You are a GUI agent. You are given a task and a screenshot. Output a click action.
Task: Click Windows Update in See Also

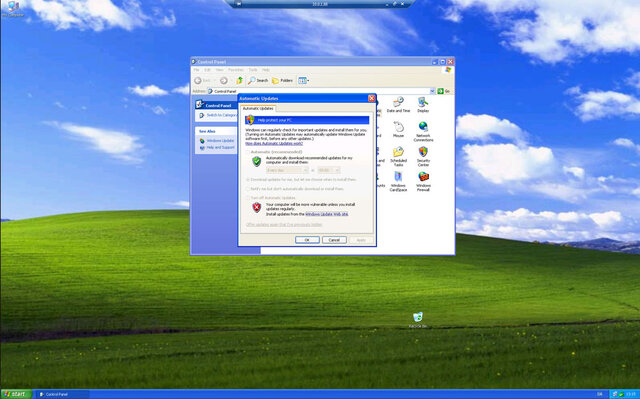coord(217,140)
